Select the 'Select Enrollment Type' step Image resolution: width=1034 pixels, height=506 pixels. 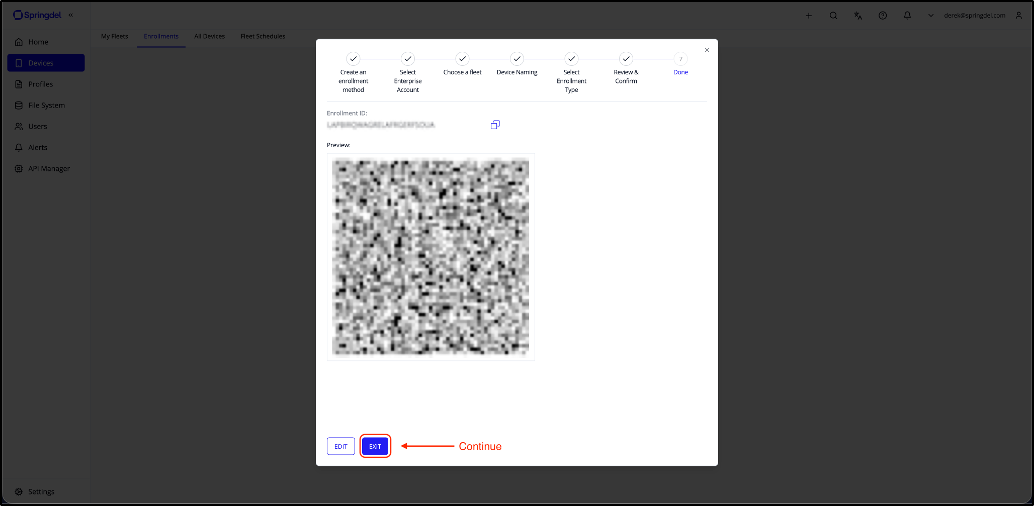pyautogui.click(x=572, y=73)
